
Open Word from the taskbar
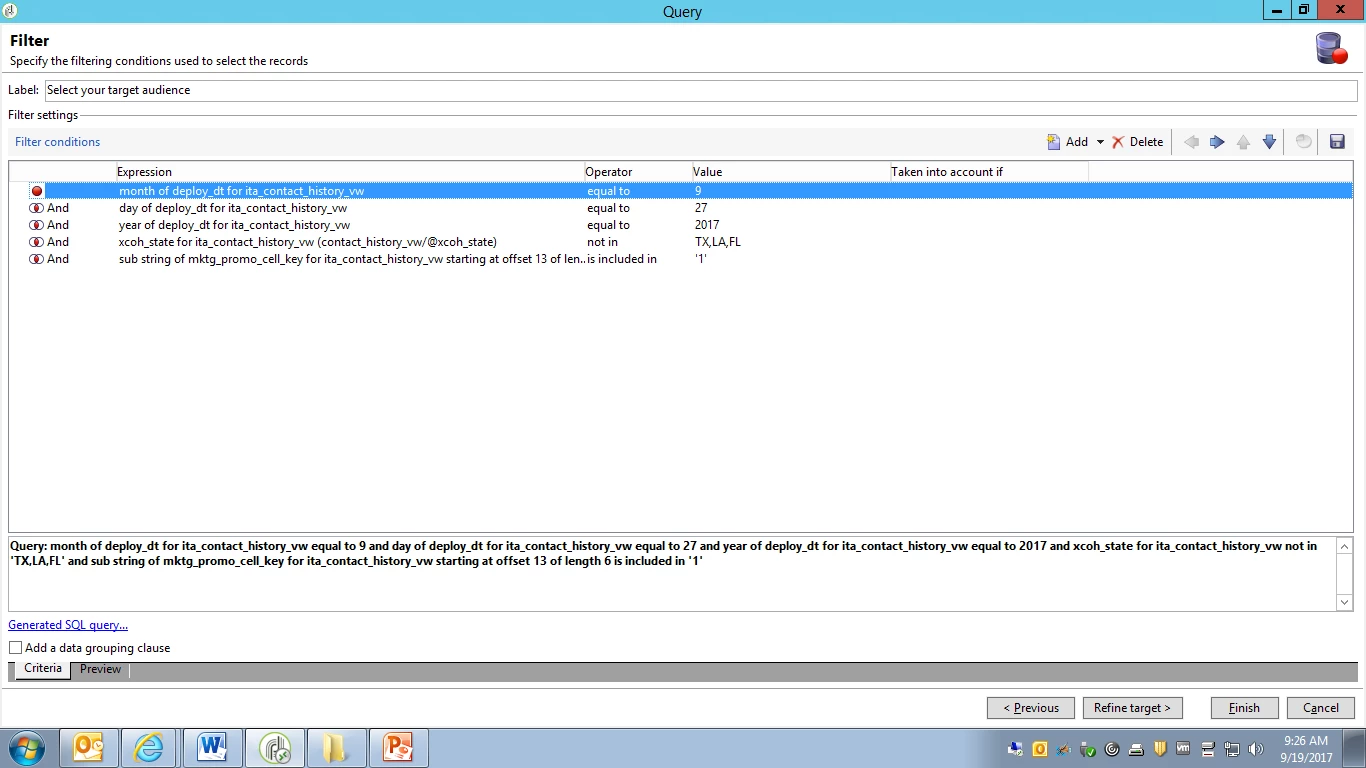(x=212, y=748)
